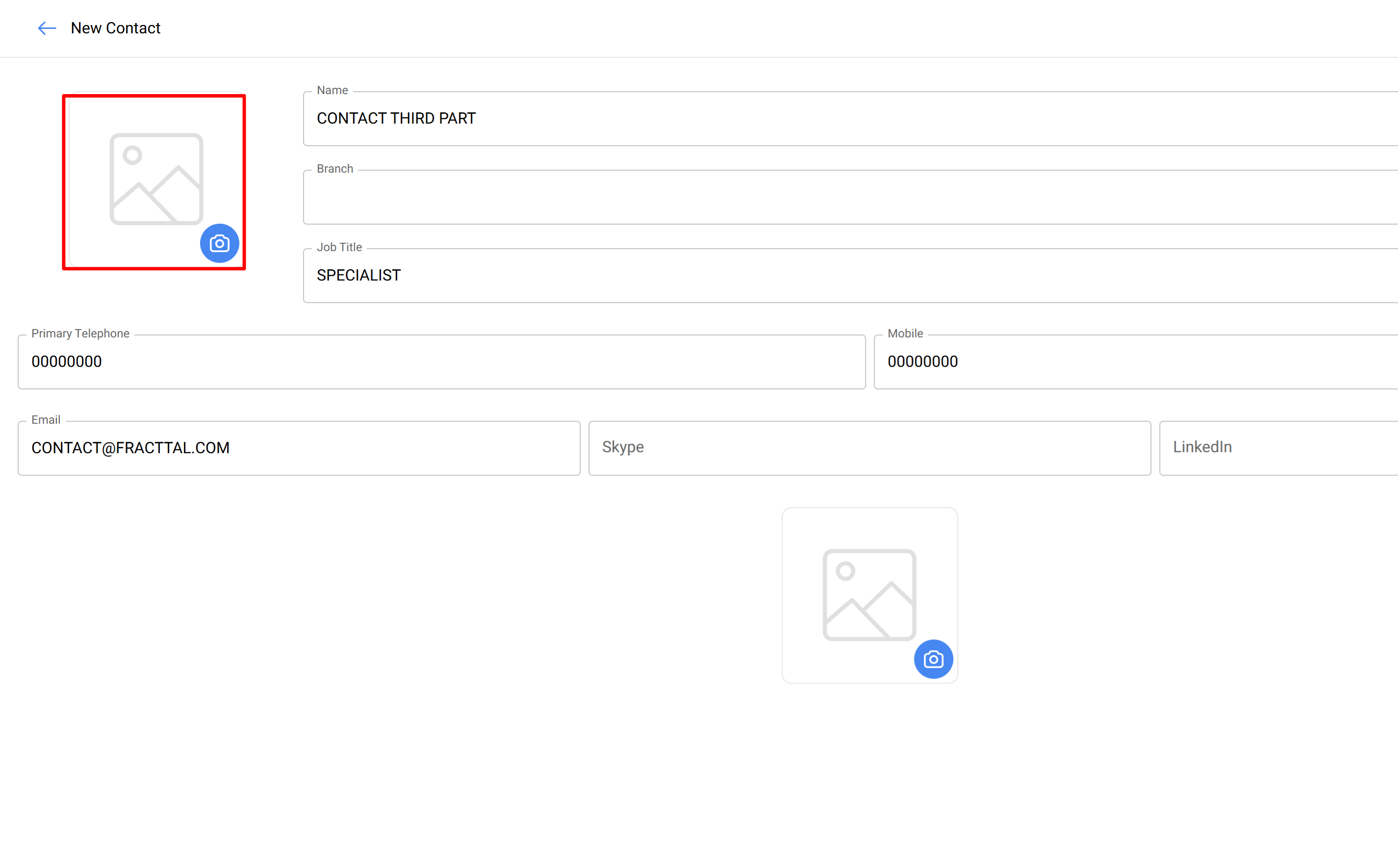Click the Email field with CONTACT@FRACTTAL.COM
The image size is (1398, 868).
pos(299,448)
